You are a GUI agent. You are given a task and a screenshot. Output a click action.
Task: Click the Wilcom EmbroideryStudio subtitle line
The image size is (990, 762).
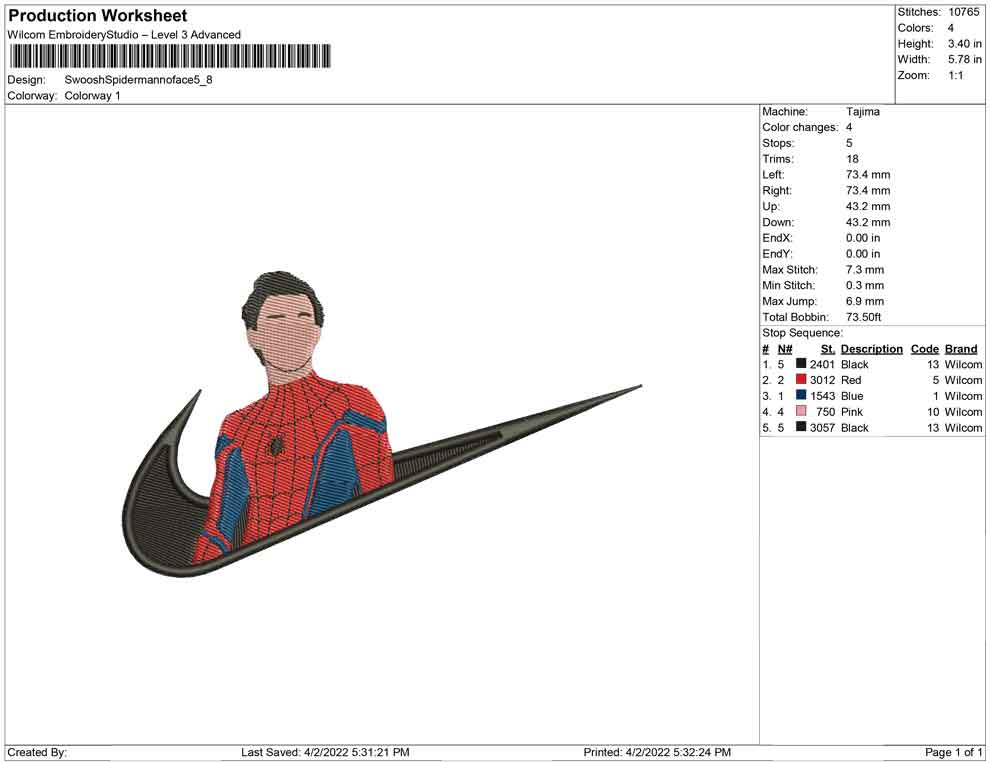[124, 35]
